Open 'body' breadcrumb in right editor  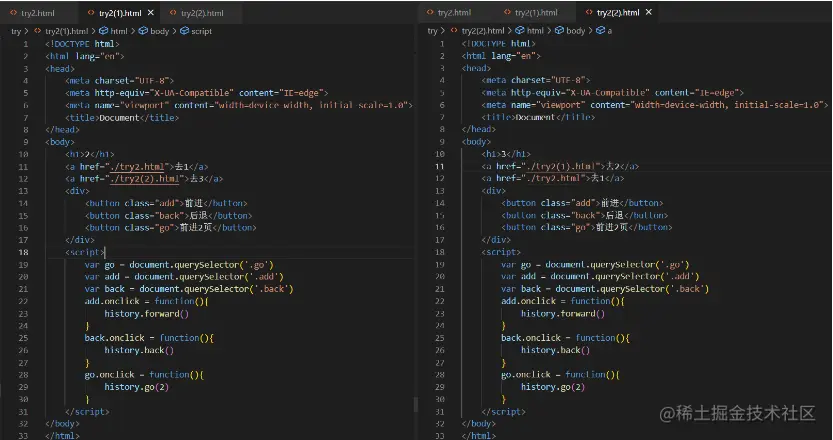pyautogui.click(x=575, y=31)
